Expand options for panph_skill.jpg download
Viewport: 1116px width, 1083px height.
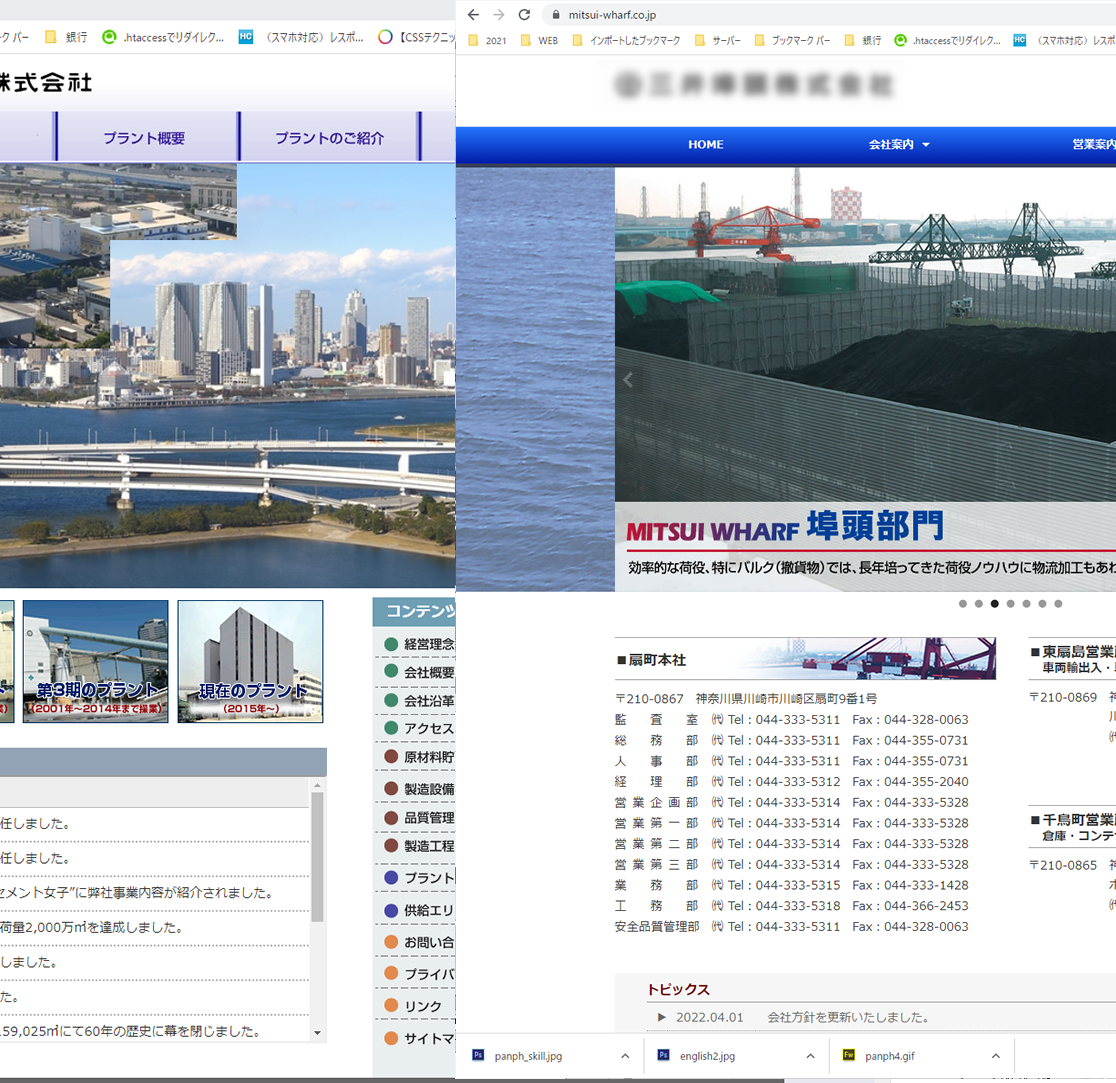coord(625,1056)
